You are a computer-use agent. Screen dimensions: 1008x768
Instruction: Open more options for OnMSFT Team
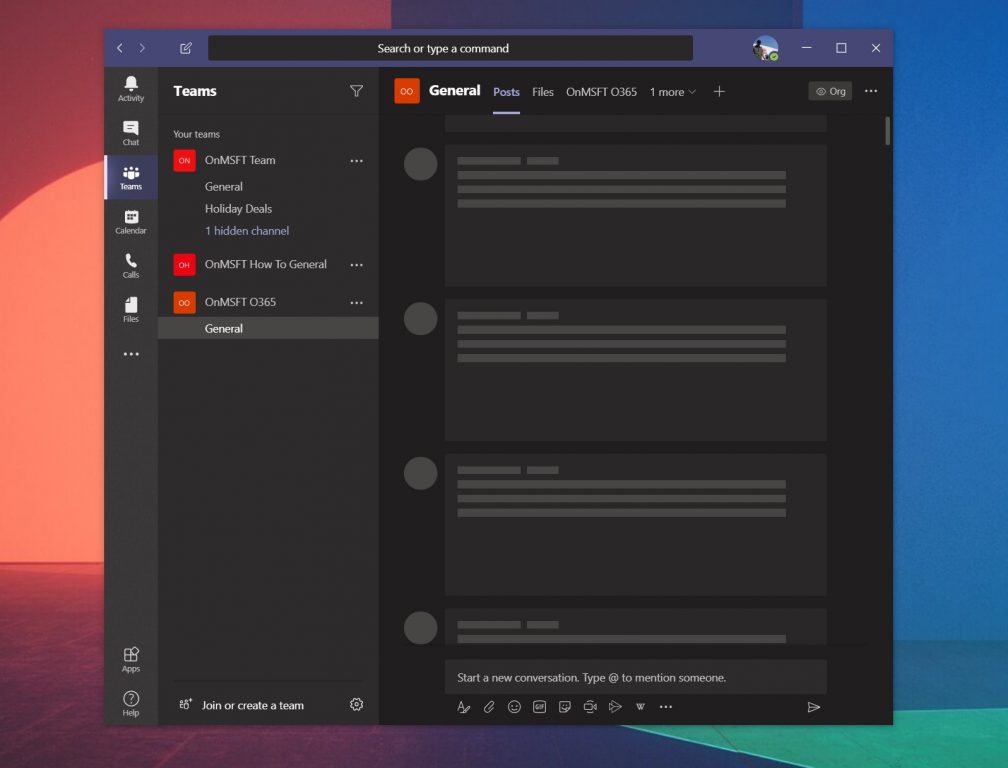click(x=356, y=161)
